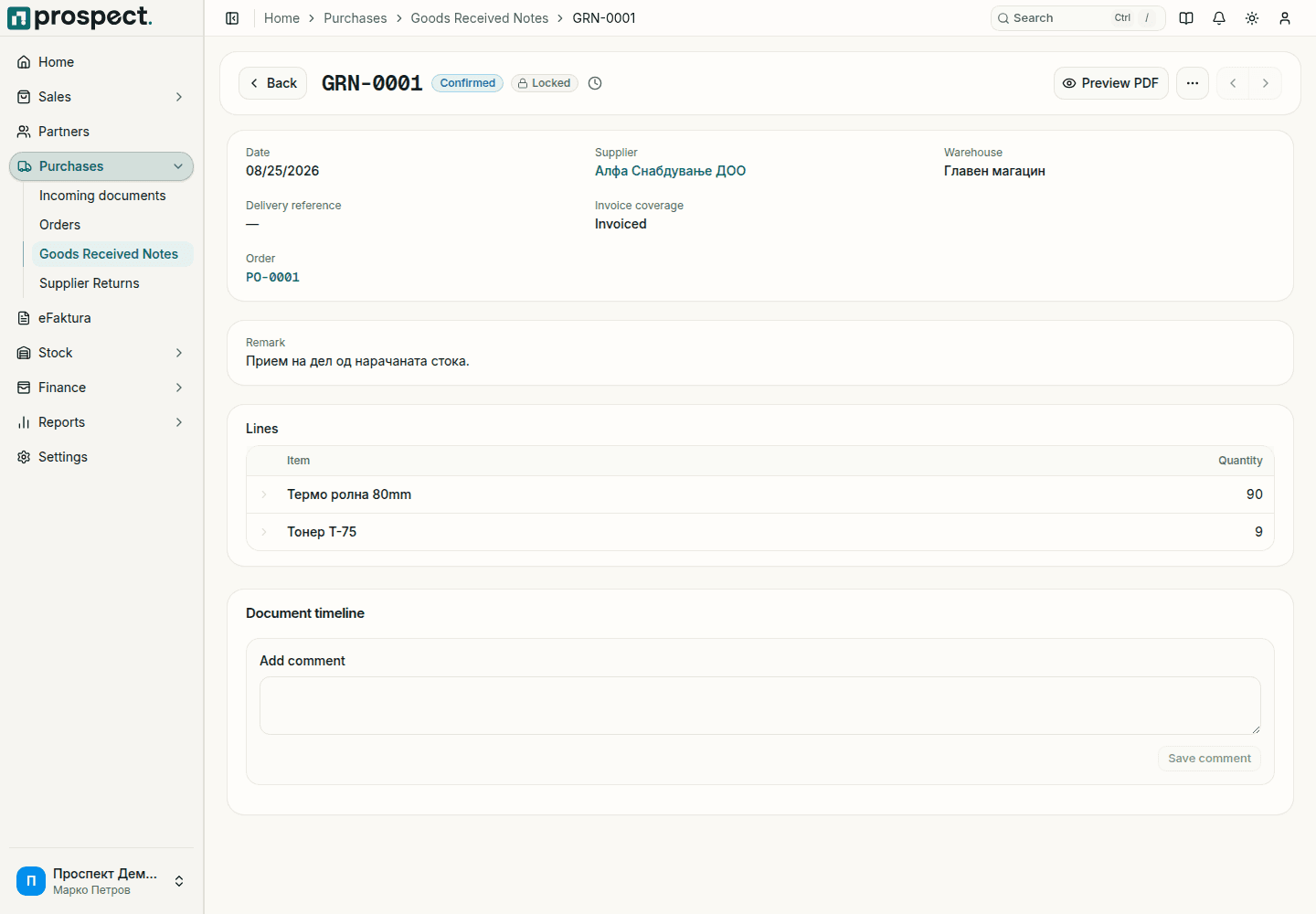The height and width of the screenshot is (914, 1316).
Task: Go to next record arrow
Action: [1266, 83]
